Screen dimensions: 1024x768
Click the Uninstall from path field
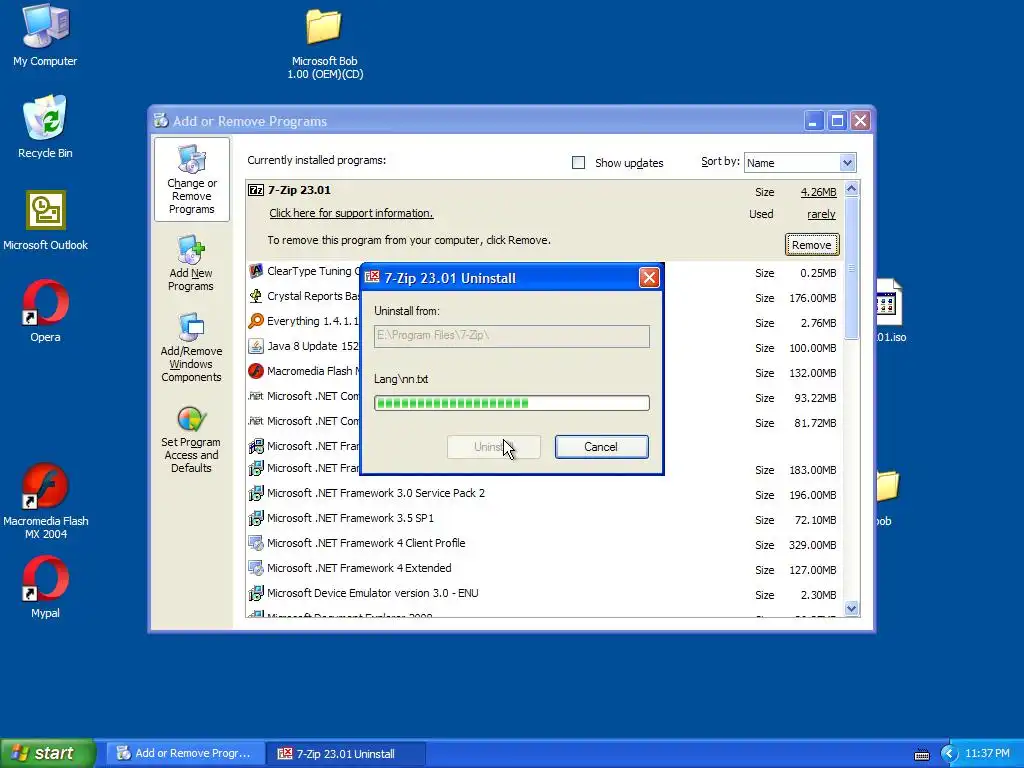click(x=512, y=336)
